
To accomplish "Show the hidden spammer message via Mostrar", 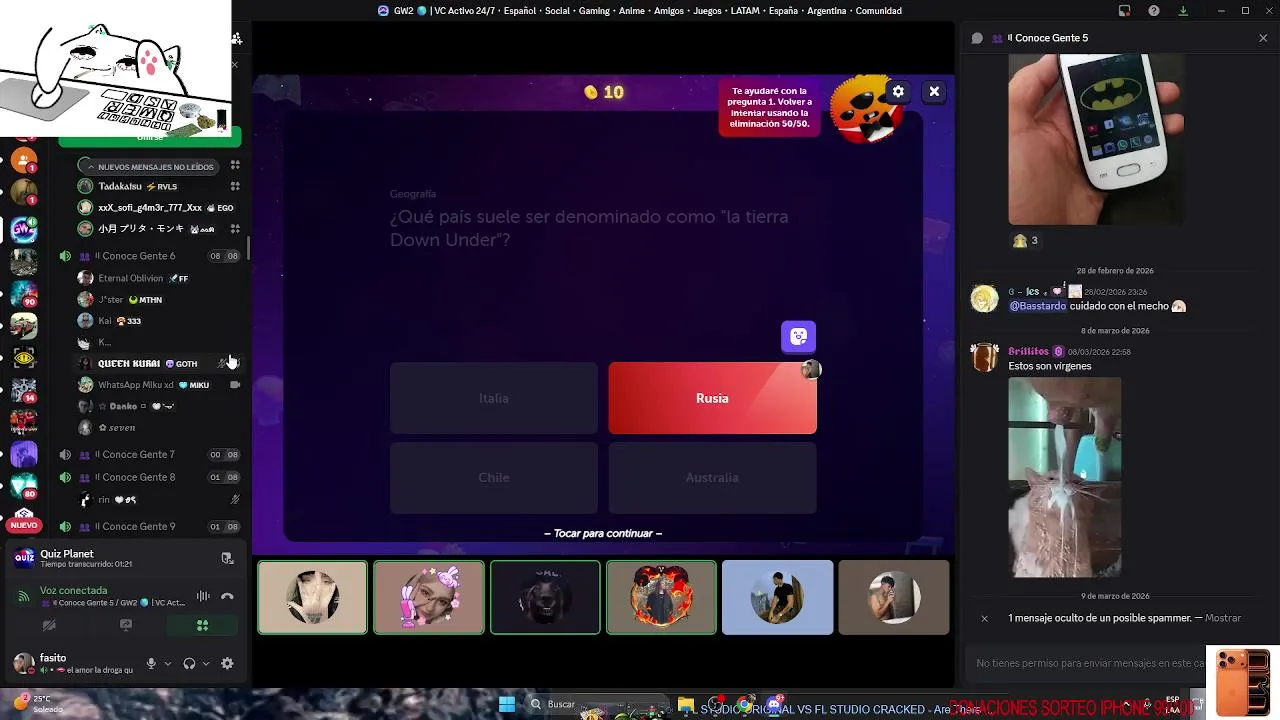I will coord(1223,618).
